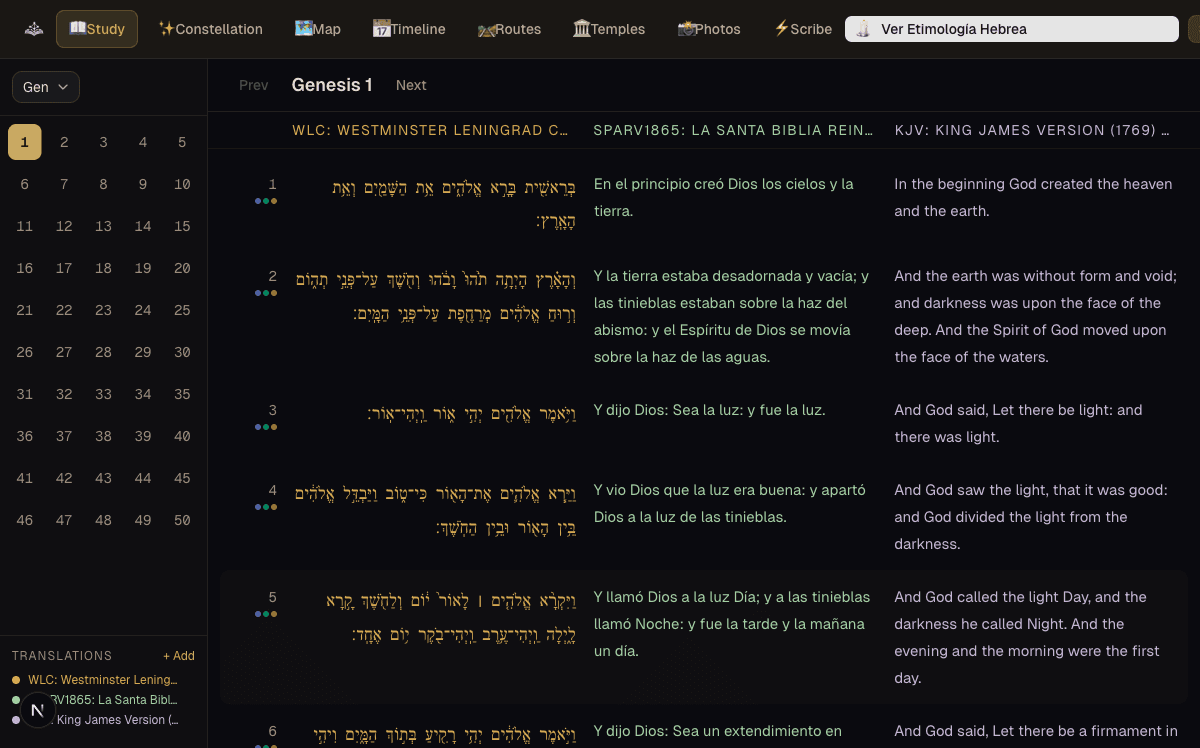The height and width of the screenshot is (748, 1200).
Task: Launch the Scribe tool
Action: [x=802, y=29]
